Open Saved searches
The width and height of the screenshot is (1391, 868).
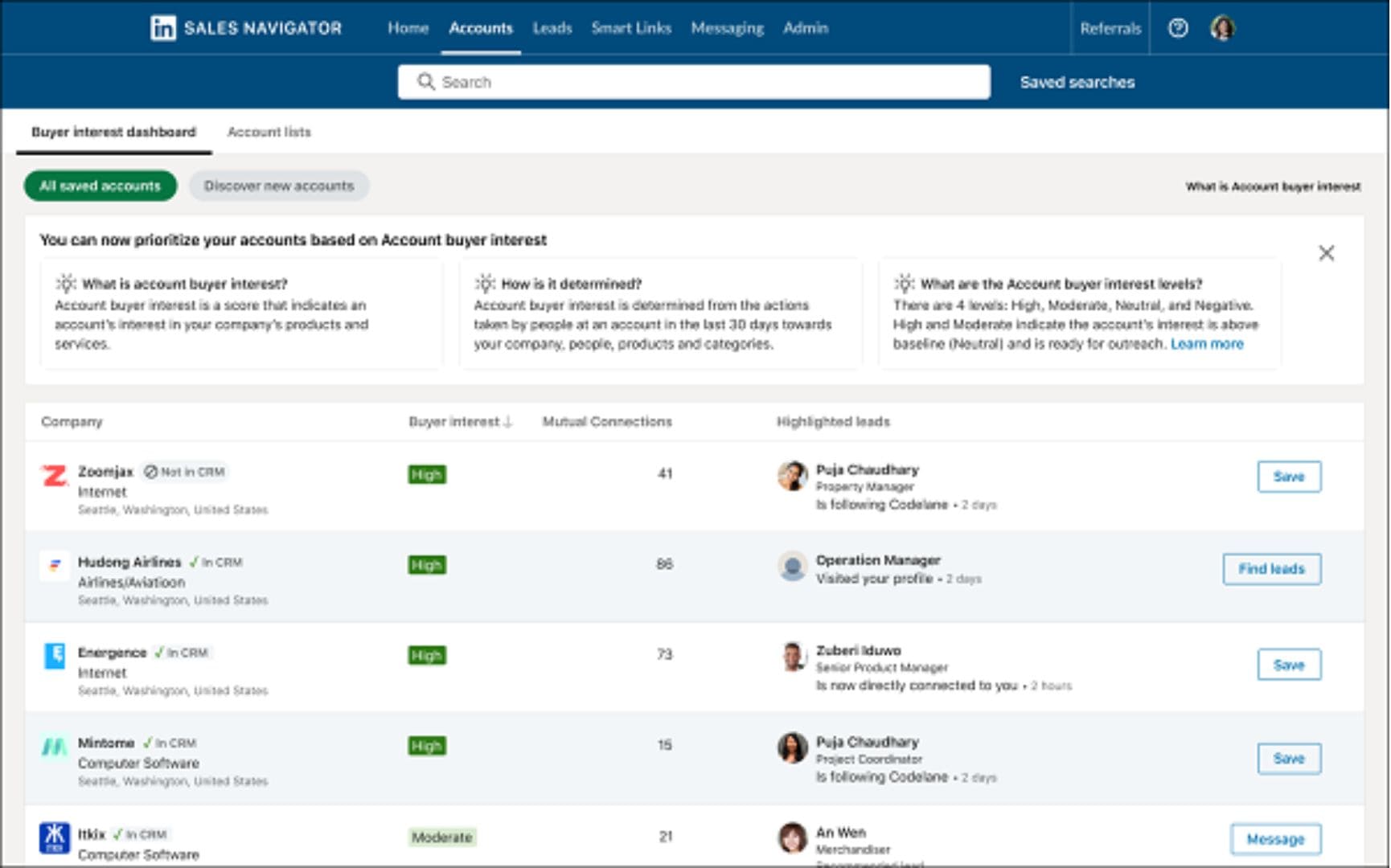pos(1077,82)
